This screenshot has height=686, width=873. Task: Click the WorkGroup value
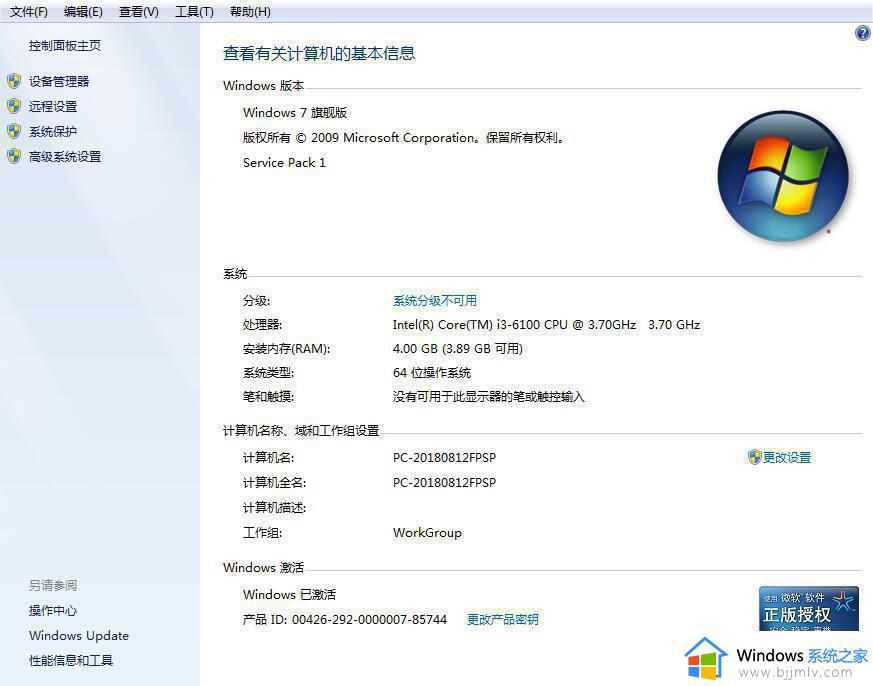427,533
